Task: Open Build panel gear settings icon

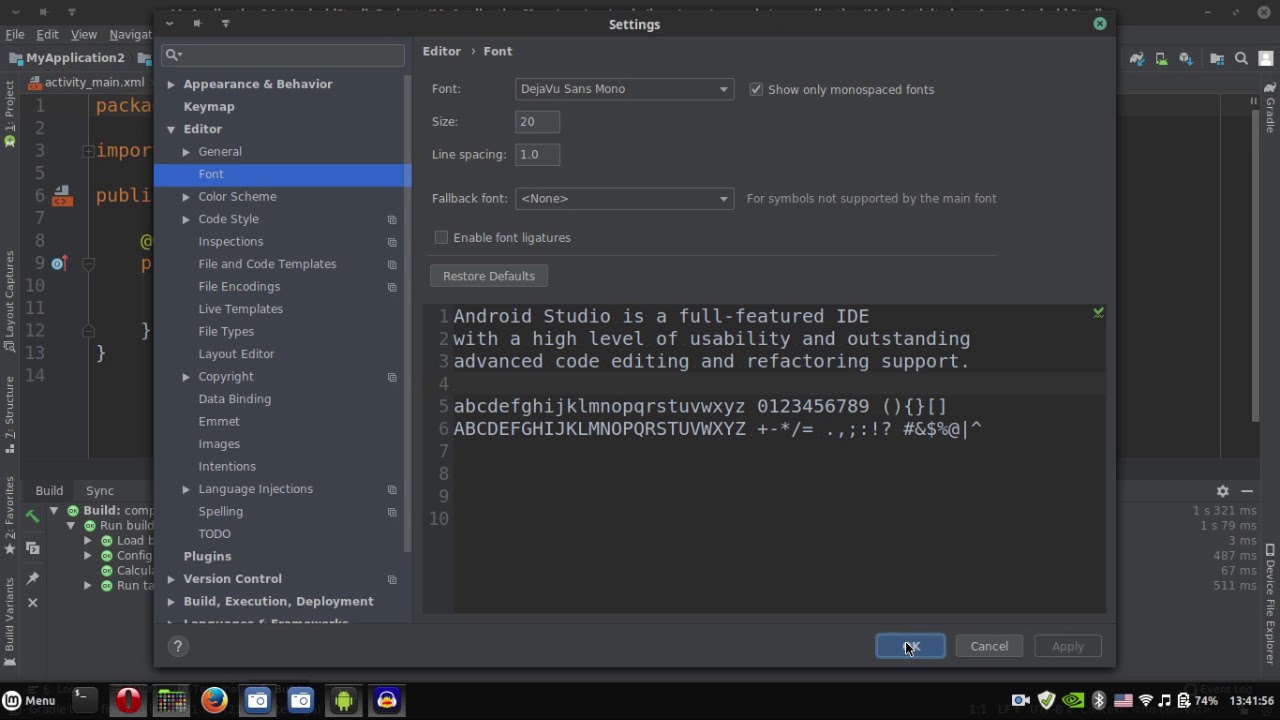Action: 1222,491
